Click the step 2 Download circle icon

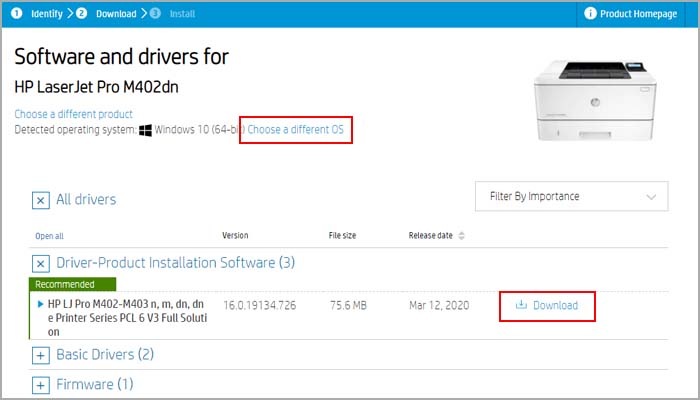coord(81,13)
